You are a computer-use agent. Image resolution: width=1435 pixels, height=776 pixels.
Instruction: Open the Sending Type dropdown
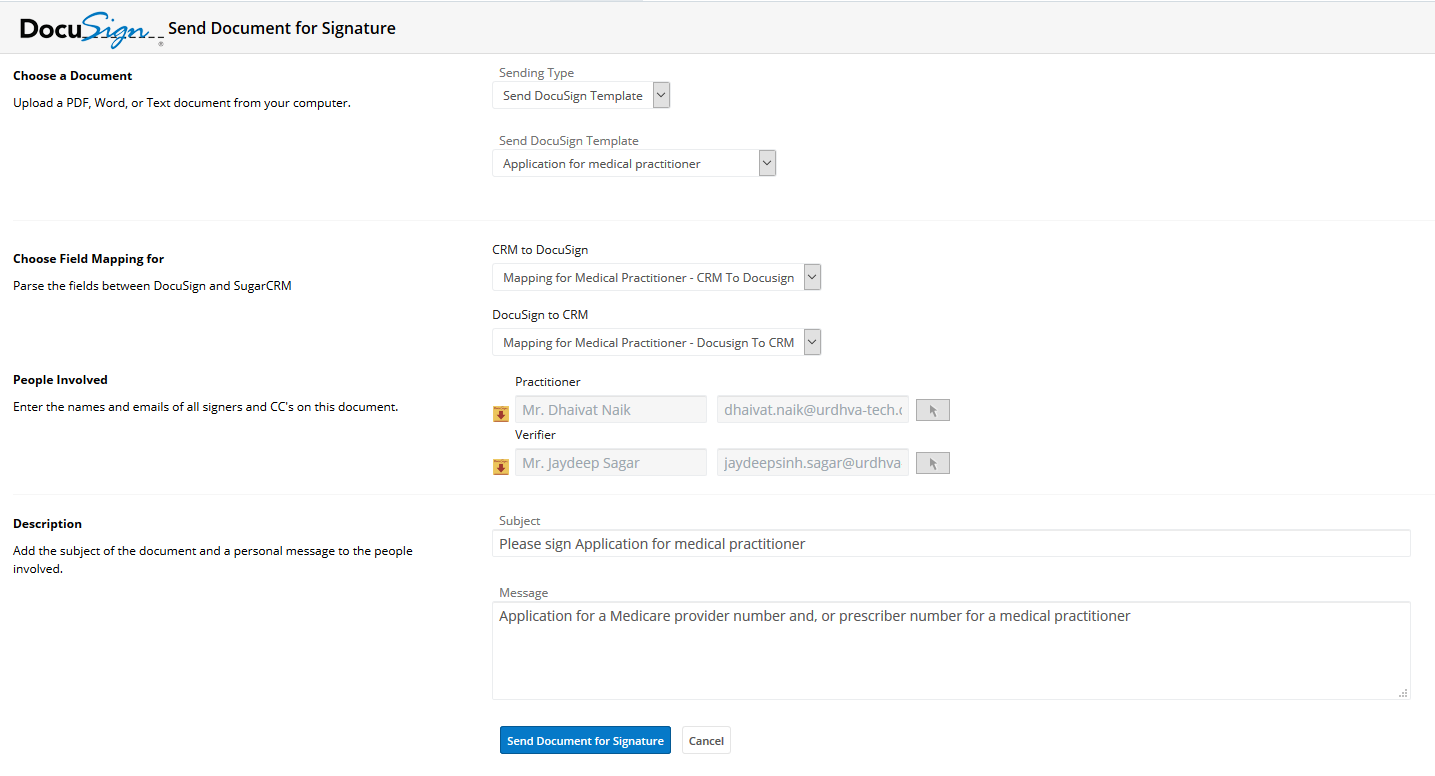click(x=581, y=95)
